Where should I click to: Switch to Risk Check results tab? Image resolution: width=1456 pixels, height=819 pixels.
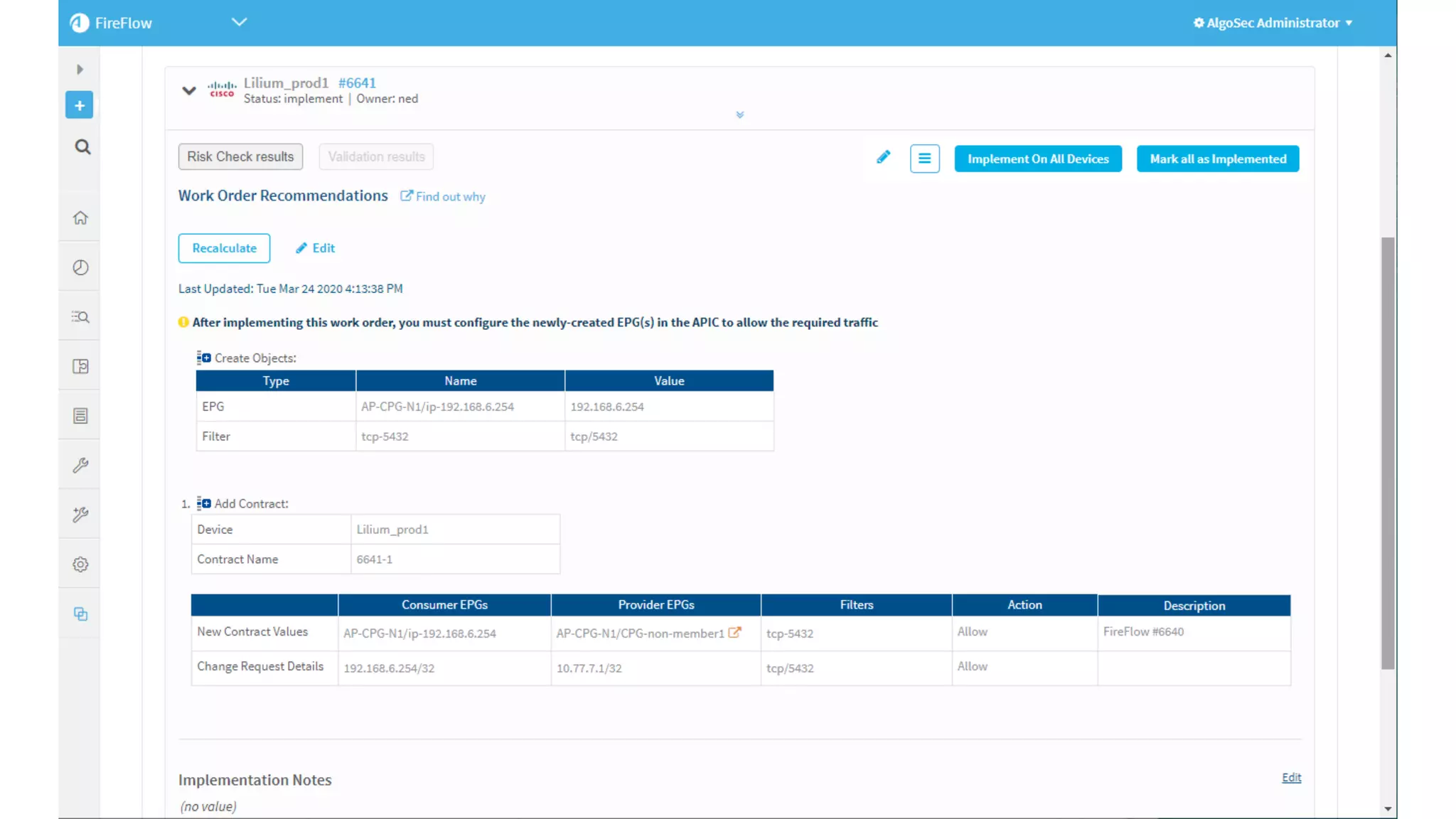click(x=240, y=156)
